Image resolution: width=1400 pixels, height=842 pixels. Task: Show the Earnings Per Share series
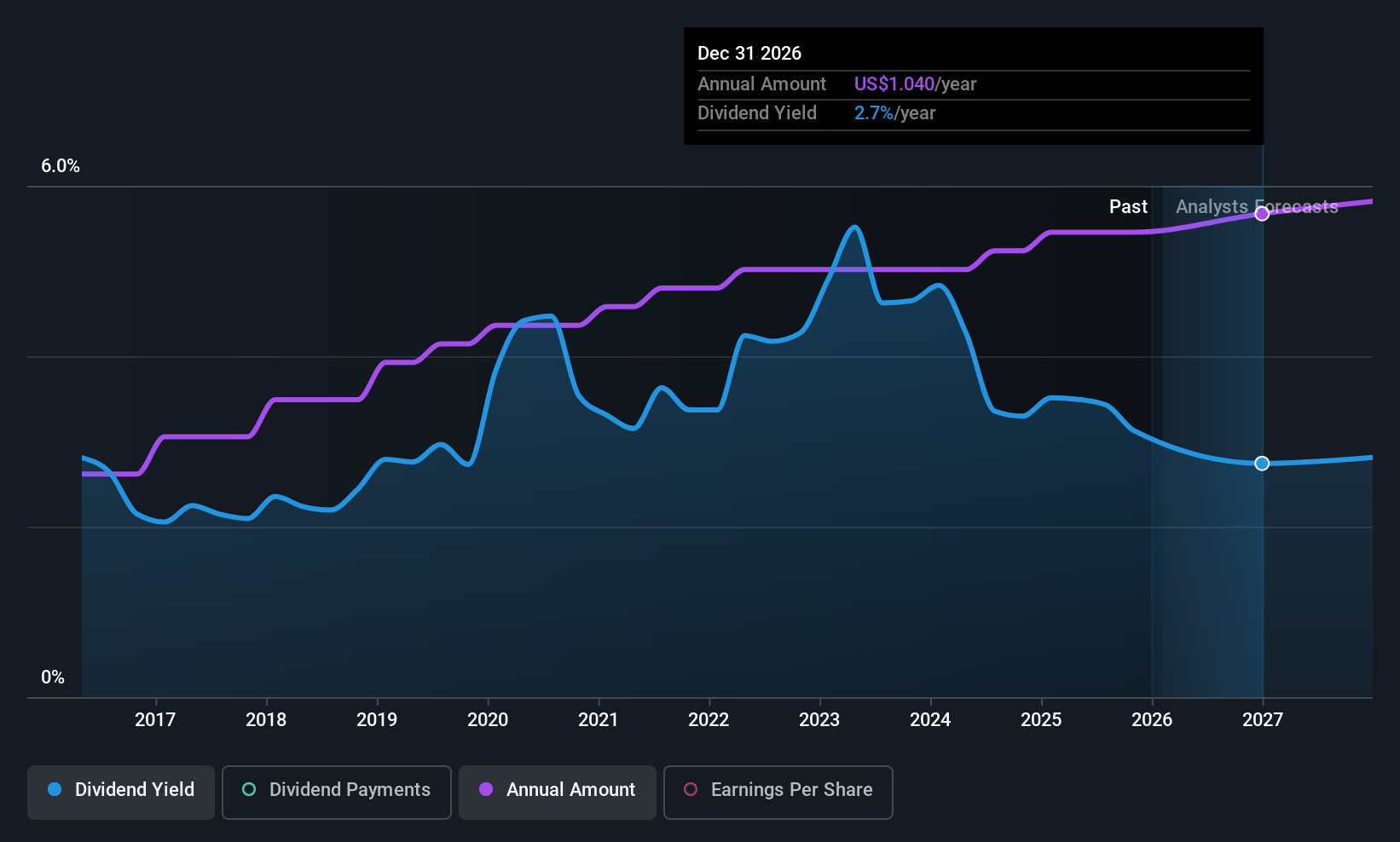778,792
